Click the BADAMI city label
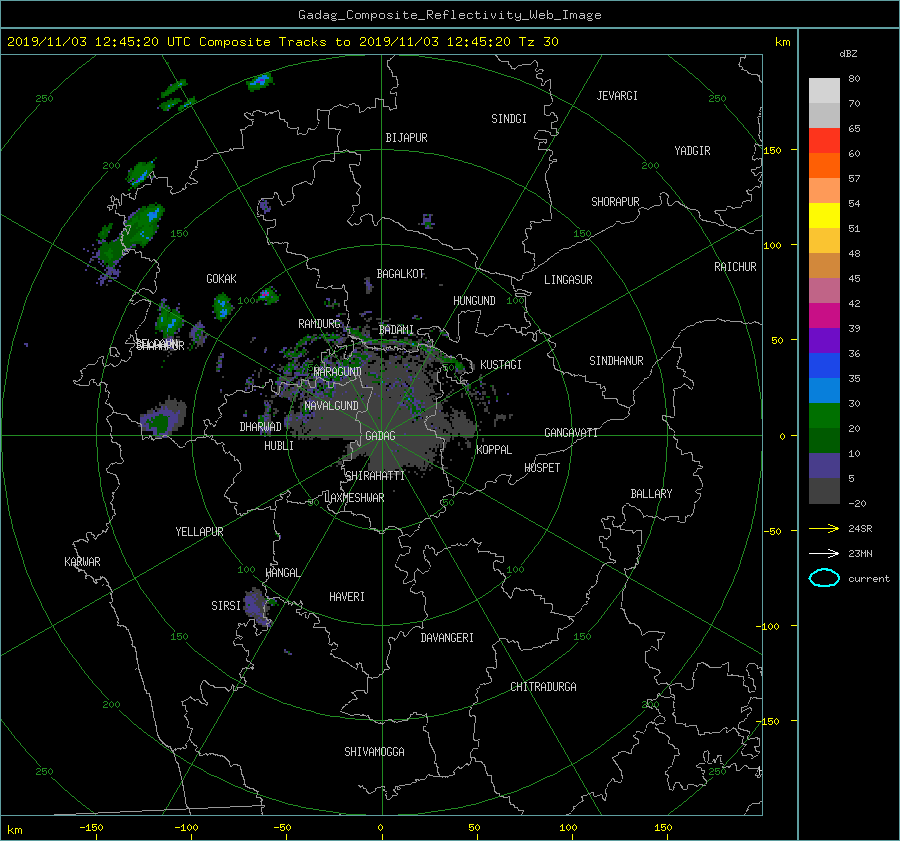900x841 pixels. pyautogui.click(x=396, y=330)
